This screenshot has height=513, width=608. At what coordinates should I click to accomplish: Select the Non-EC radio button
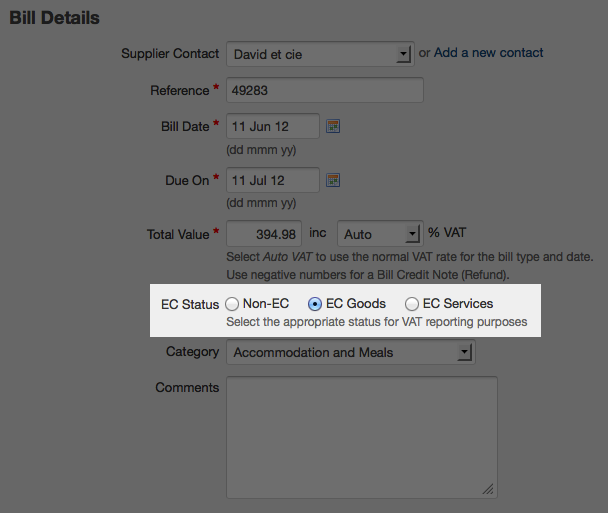(x=233, y=304)
